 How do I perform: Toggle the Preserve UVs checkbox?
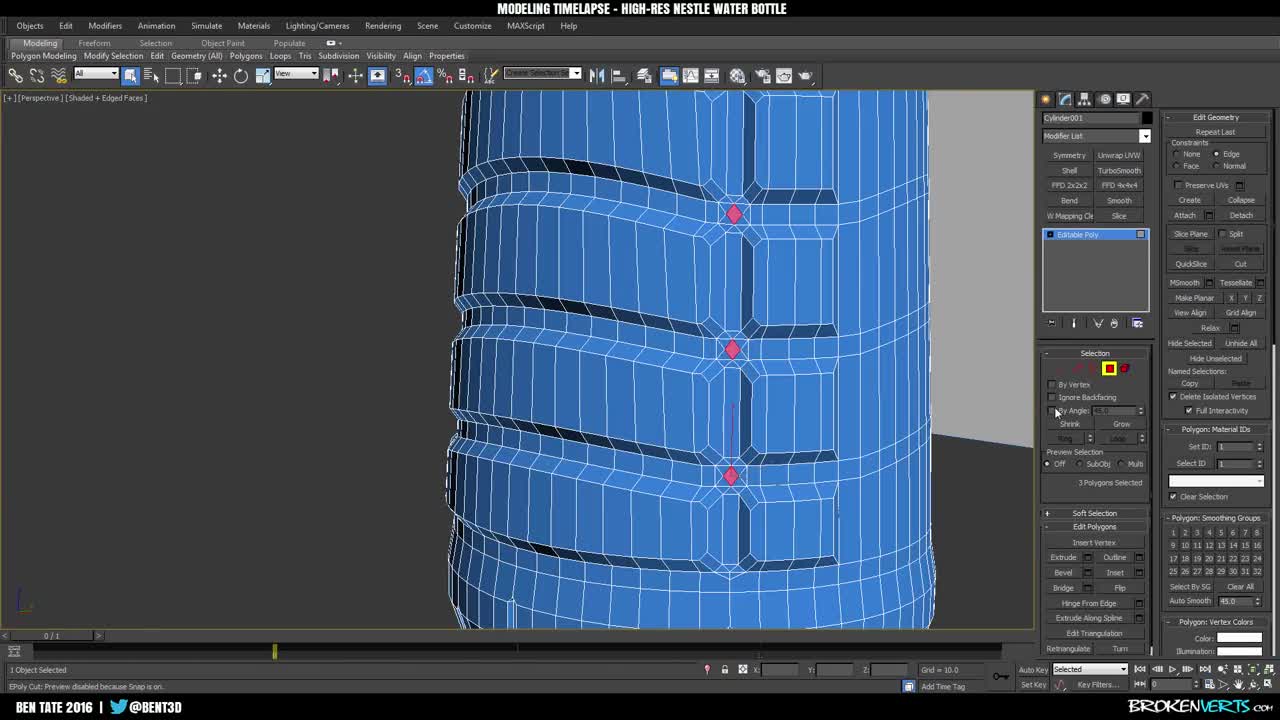tap(1178, 185)
